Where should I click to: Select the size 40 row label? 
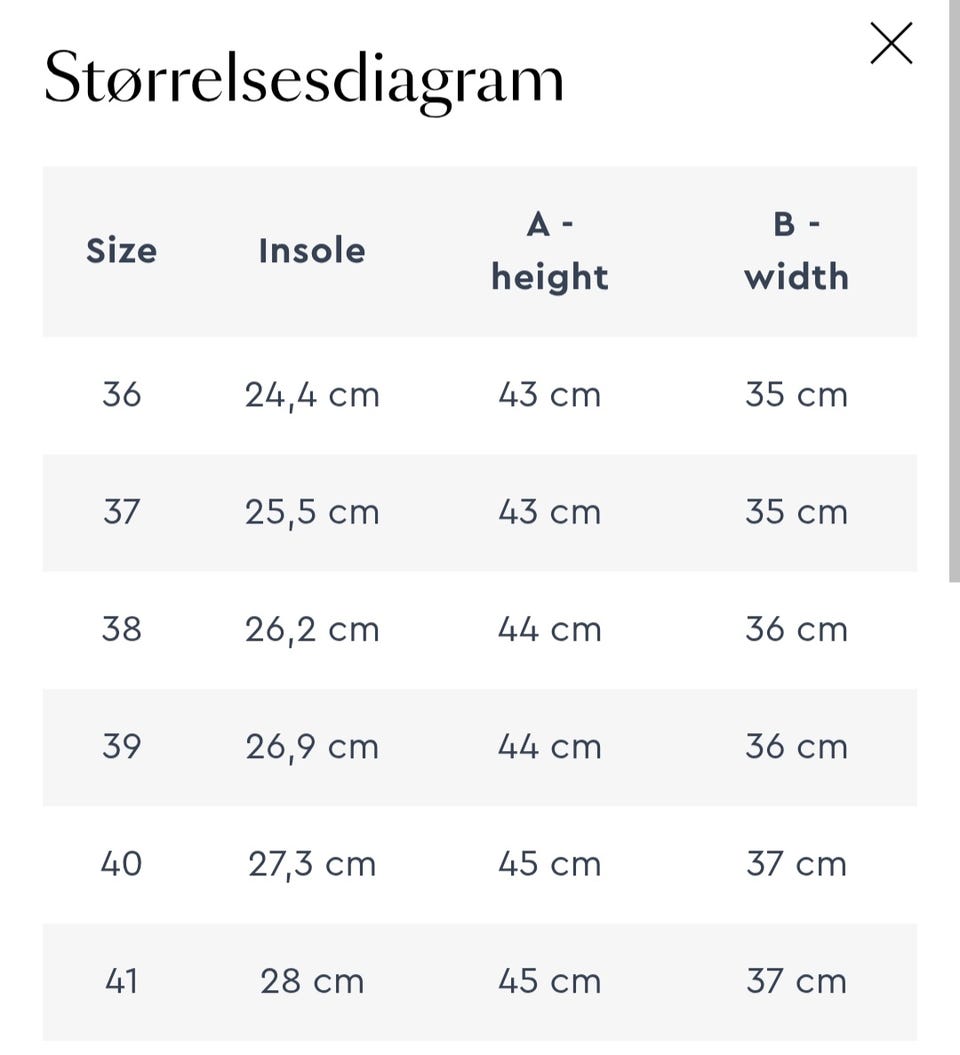[122, 863]
